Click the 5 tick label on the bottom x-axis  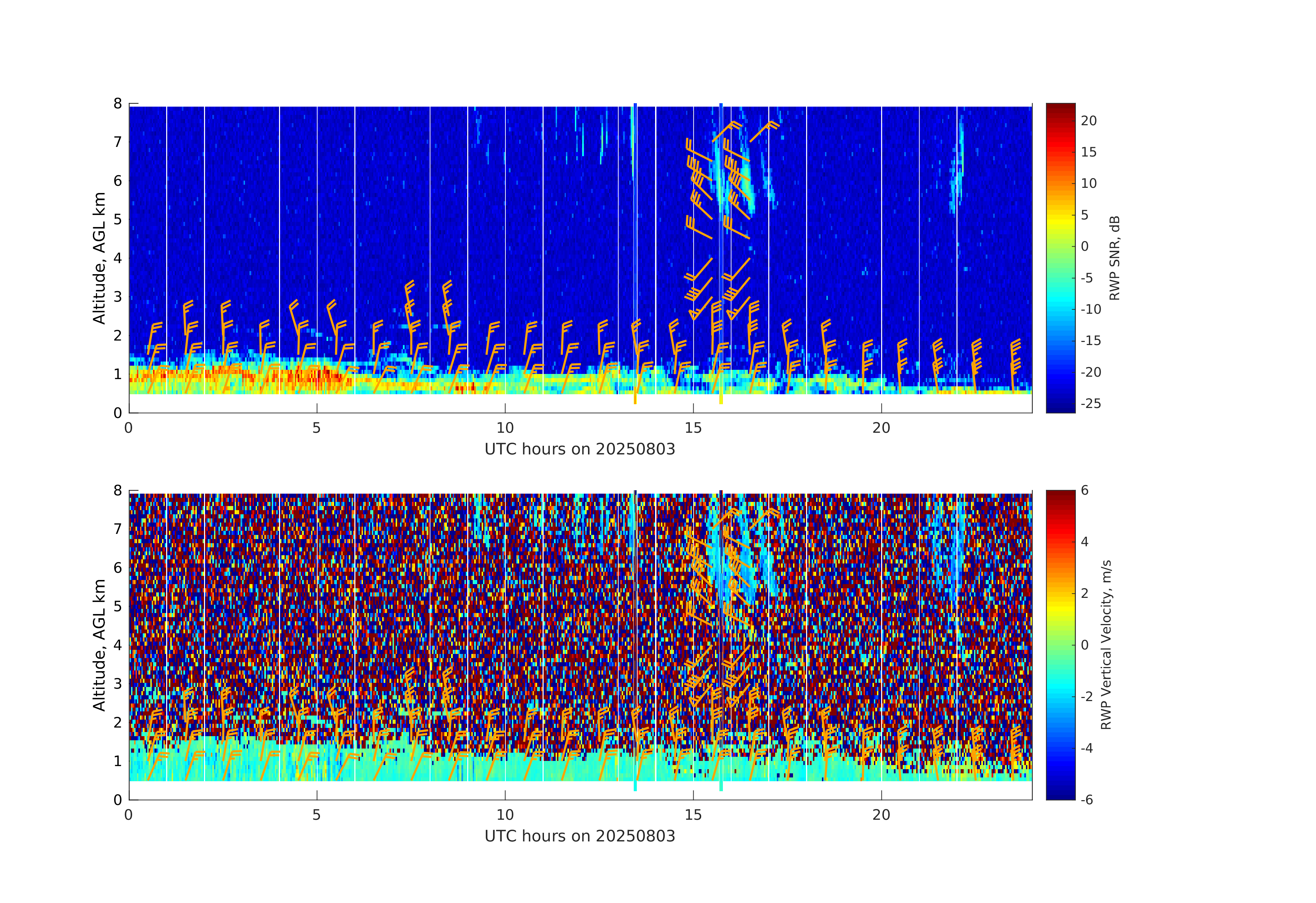[x=317, y=815]
